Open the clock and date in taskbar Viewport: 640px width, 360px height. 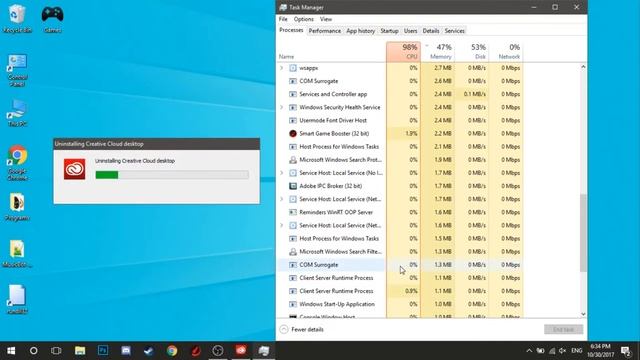pos(600,351)
